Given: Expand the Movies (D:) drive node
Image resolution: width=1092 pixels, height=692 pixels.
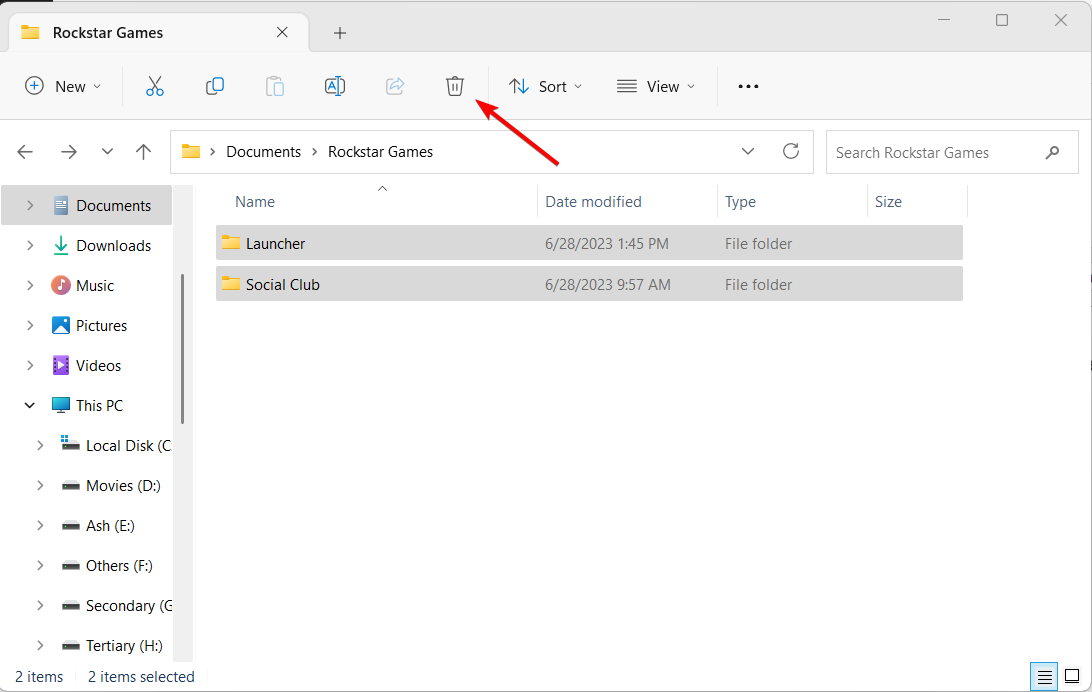Looking at the screenshot, I should [x=40, y=485].
